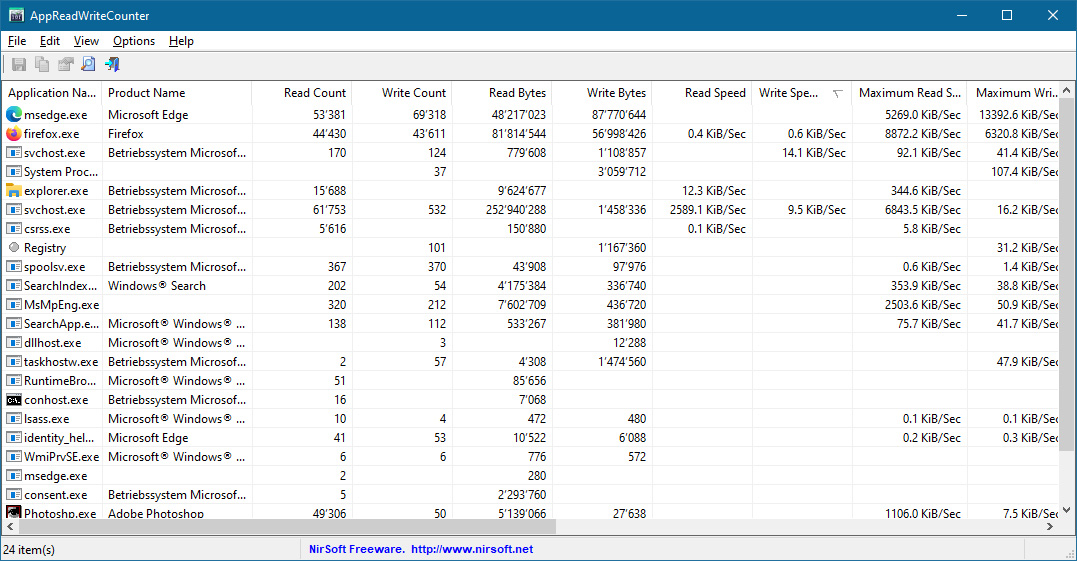The image size is (1077, 561).
Task: Click the vertical scrollbar down arrow
Action: coord(1066,510)
